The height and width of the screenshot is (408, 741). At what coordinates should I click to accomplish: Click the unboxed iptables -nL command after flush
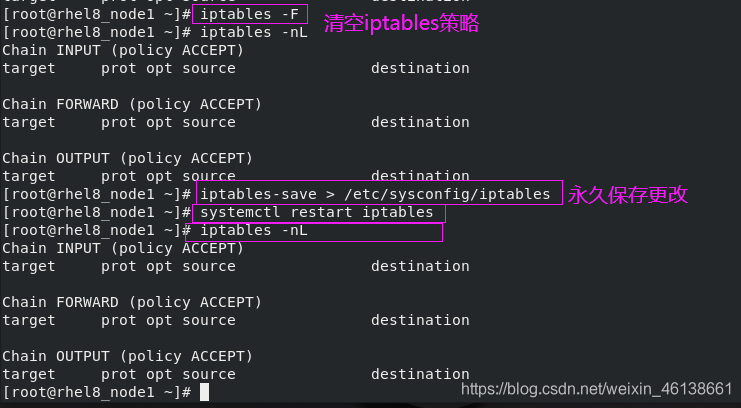coord(254,32)
